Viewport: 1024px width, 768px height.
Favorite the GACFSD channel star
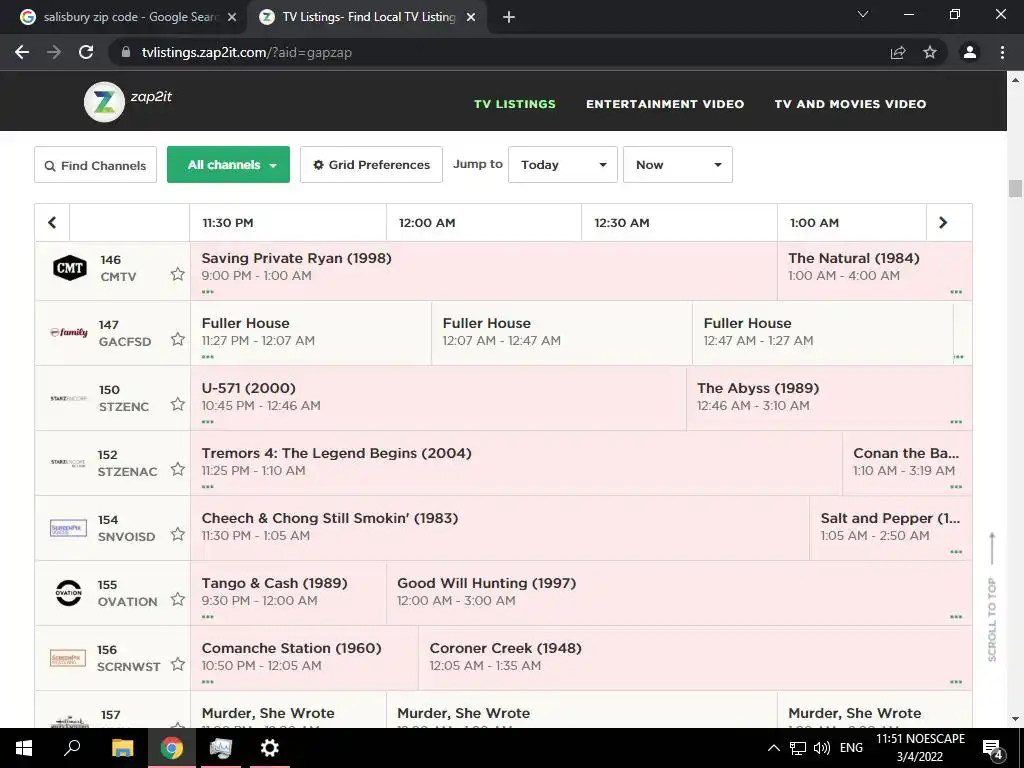coord(178,339)
